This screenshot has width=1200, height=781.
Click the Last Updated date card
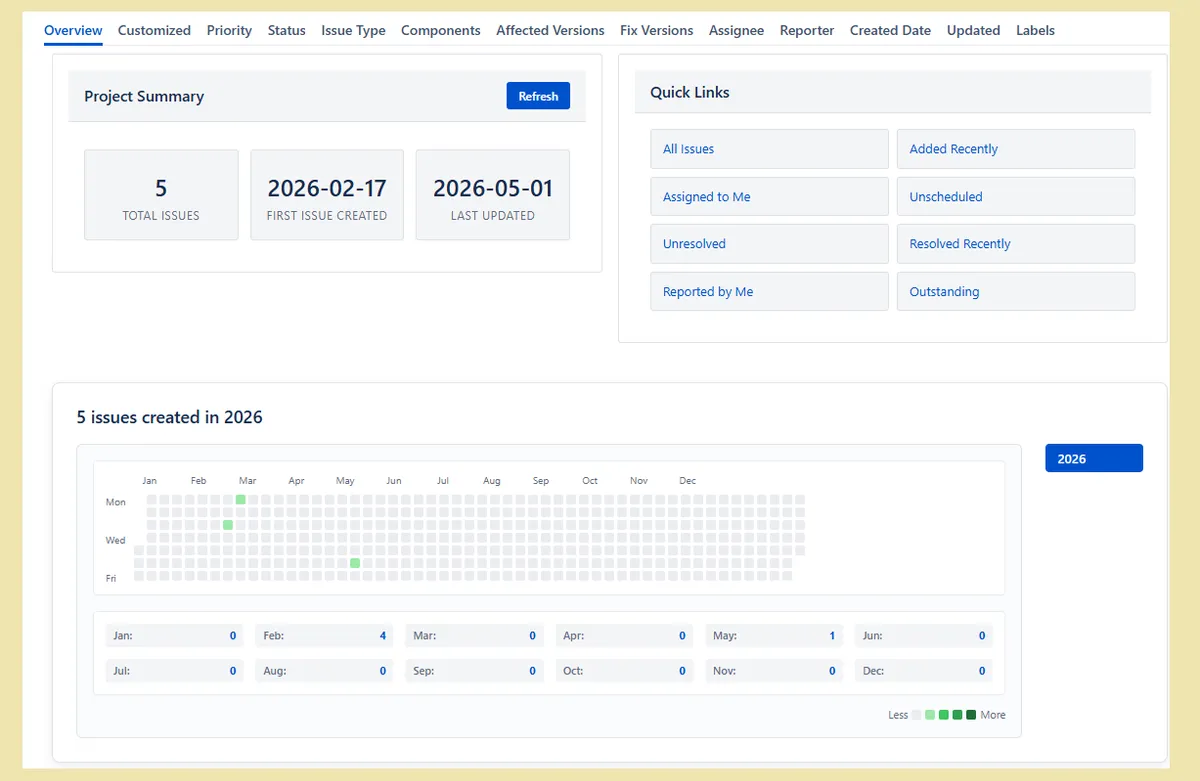[493, 195]
